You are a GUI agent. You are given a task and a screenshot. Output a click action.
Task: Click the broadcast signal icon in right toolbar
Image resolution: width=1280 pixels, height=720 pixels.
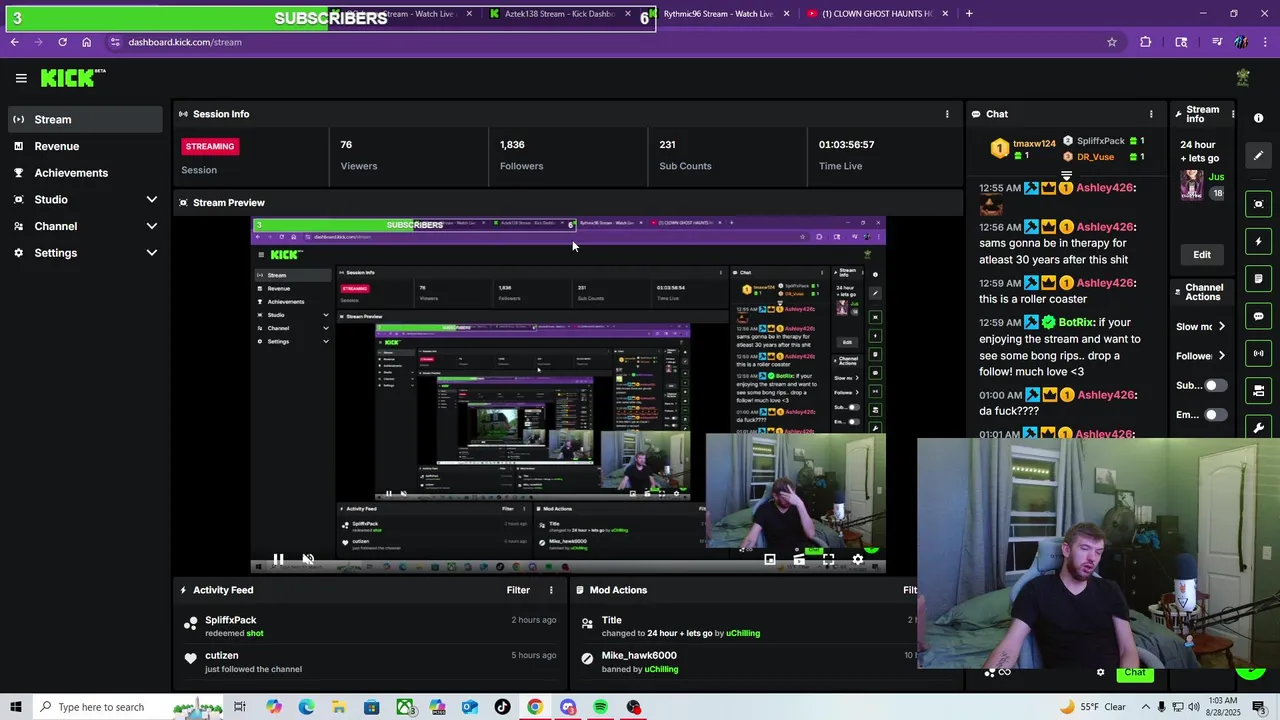tap(1258, 353)
